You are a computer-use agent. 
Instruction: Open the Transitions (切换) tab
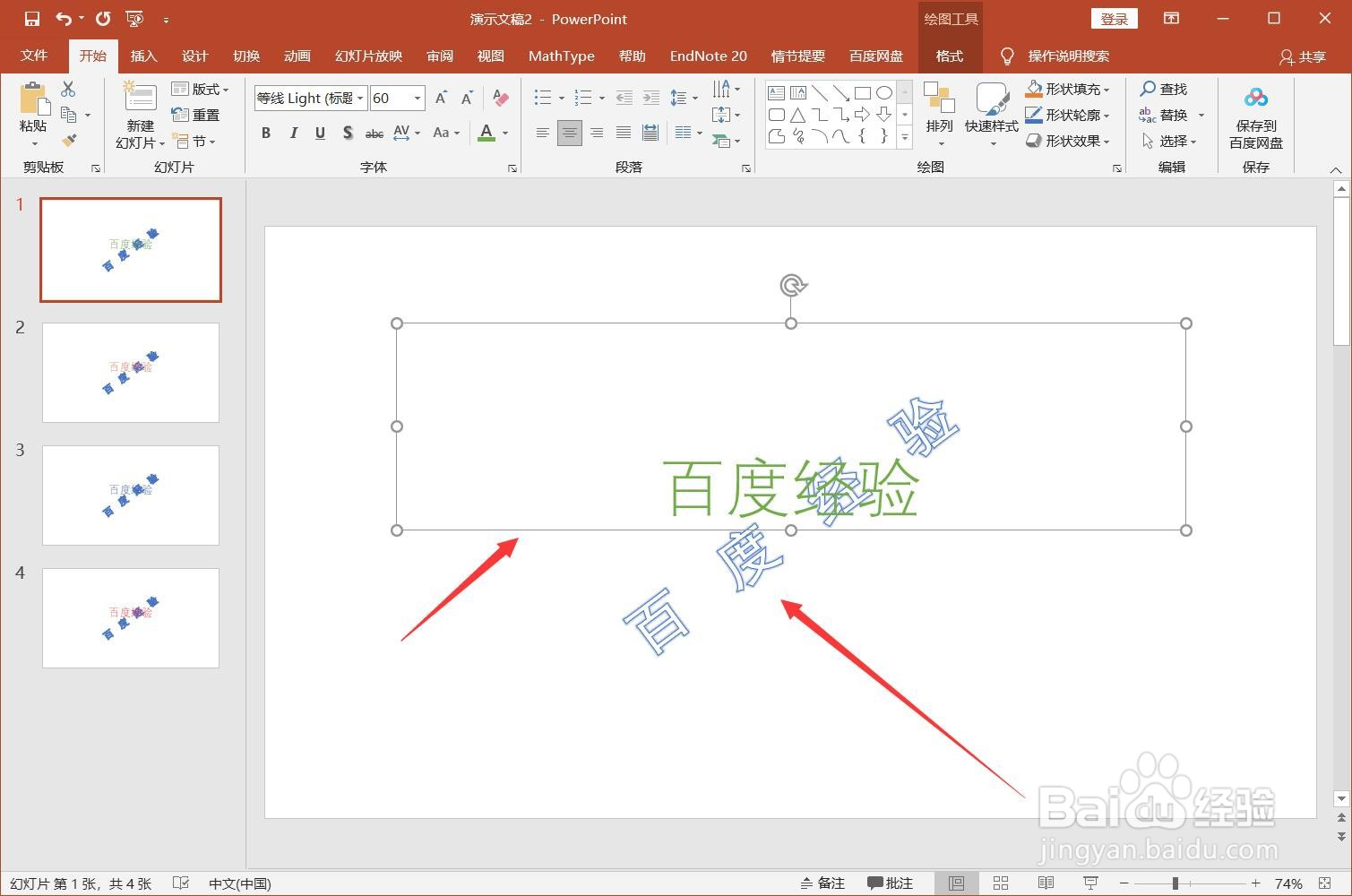[245, 56]
